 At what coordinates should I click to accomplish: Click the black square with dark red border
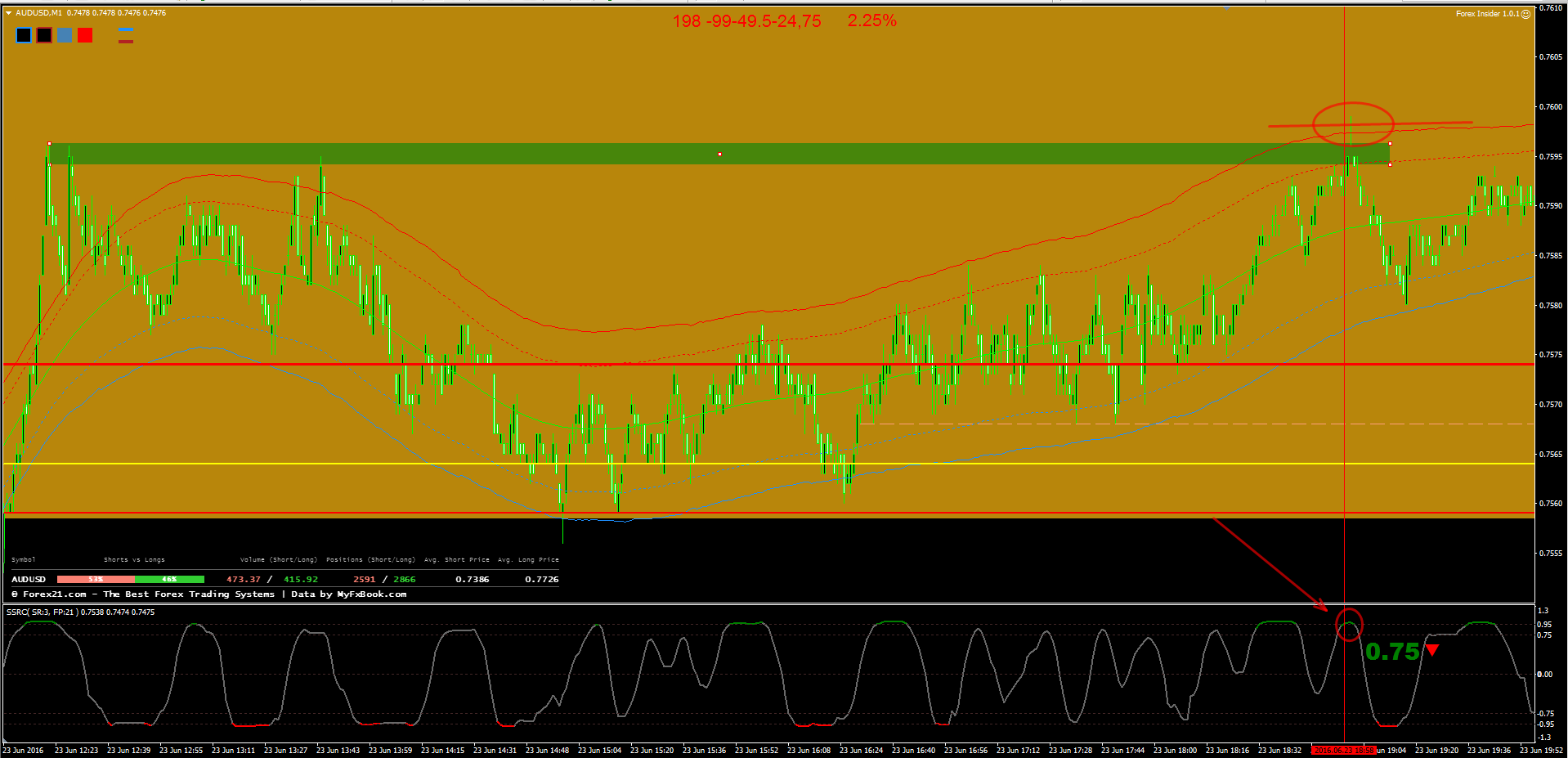[44, 35]
